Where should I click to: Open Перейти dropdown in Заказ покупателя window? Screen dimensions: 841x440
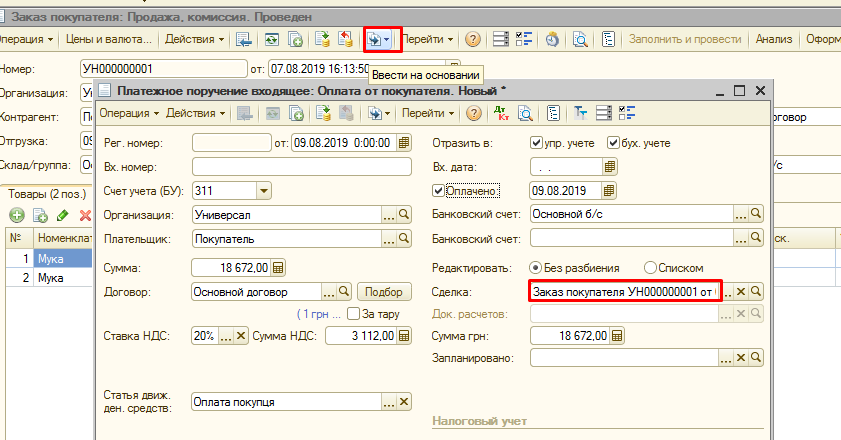[x=428, y=39]
